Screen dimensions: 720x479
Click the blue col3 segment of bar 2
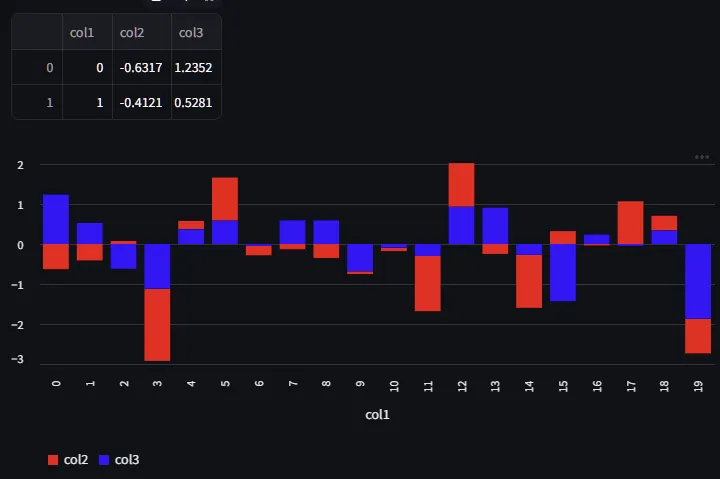point(124,256)
